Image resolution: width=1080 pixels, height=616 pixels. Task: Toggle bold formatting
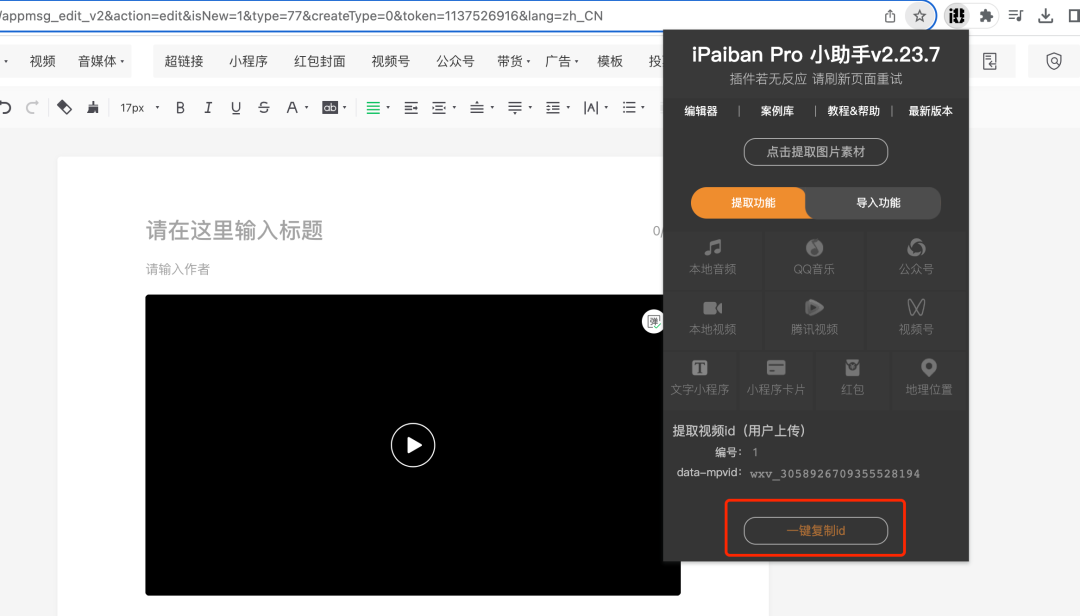pyautogui.click(x=180, y=107)
